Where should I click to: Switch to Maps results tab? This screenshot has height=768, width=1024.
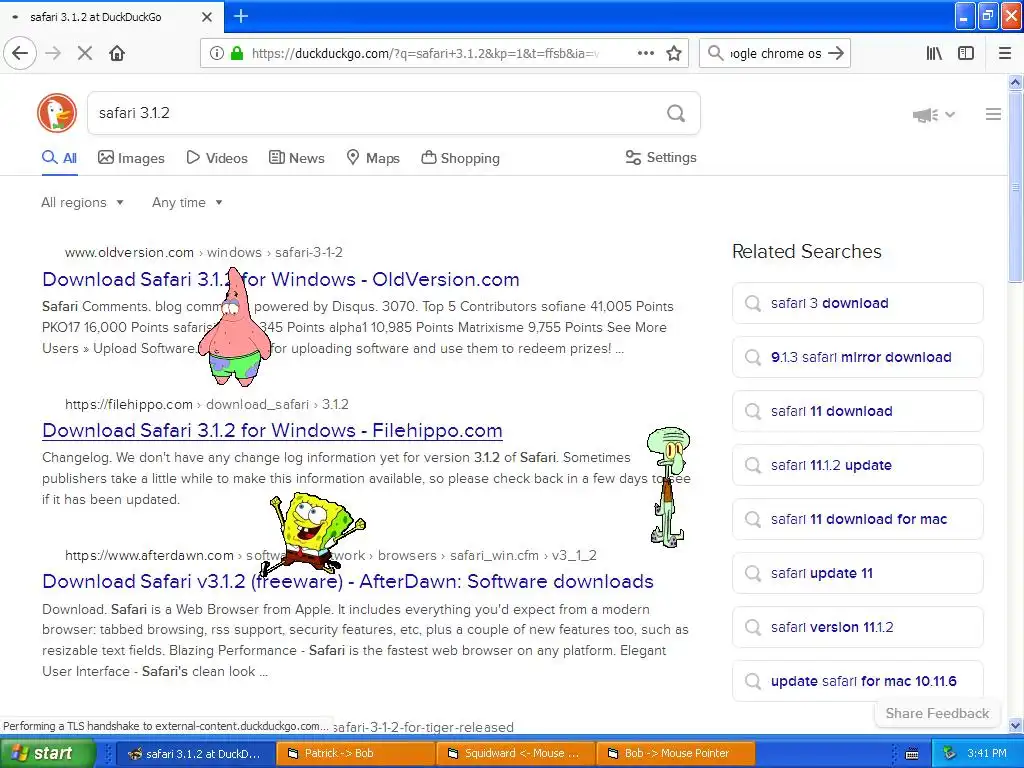(x=373, y=158)
